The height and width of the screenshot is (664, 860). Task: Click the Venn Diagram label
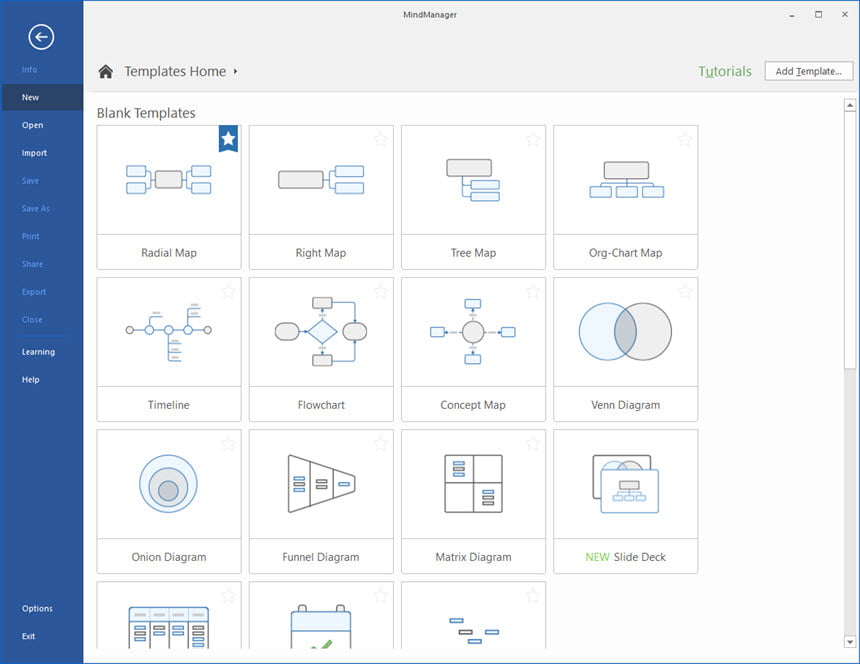pos(626,405)
